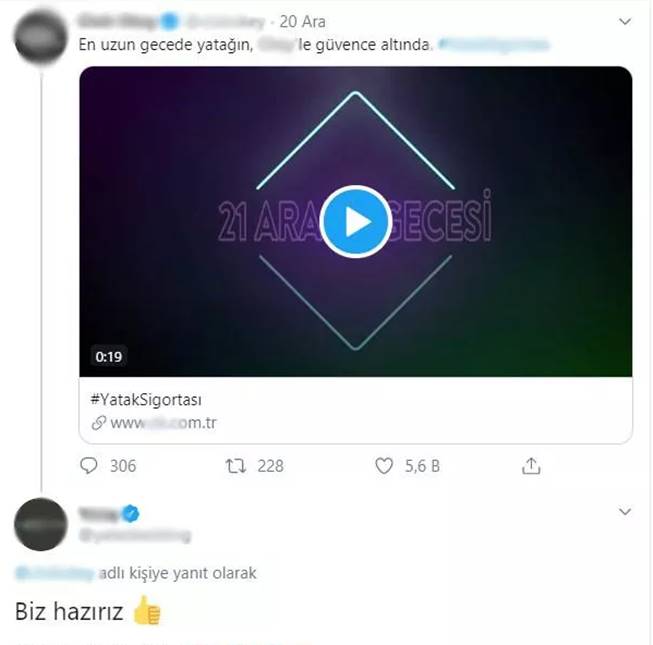
Task: Click the verified badge on the first account
Action: coord(169,21)
